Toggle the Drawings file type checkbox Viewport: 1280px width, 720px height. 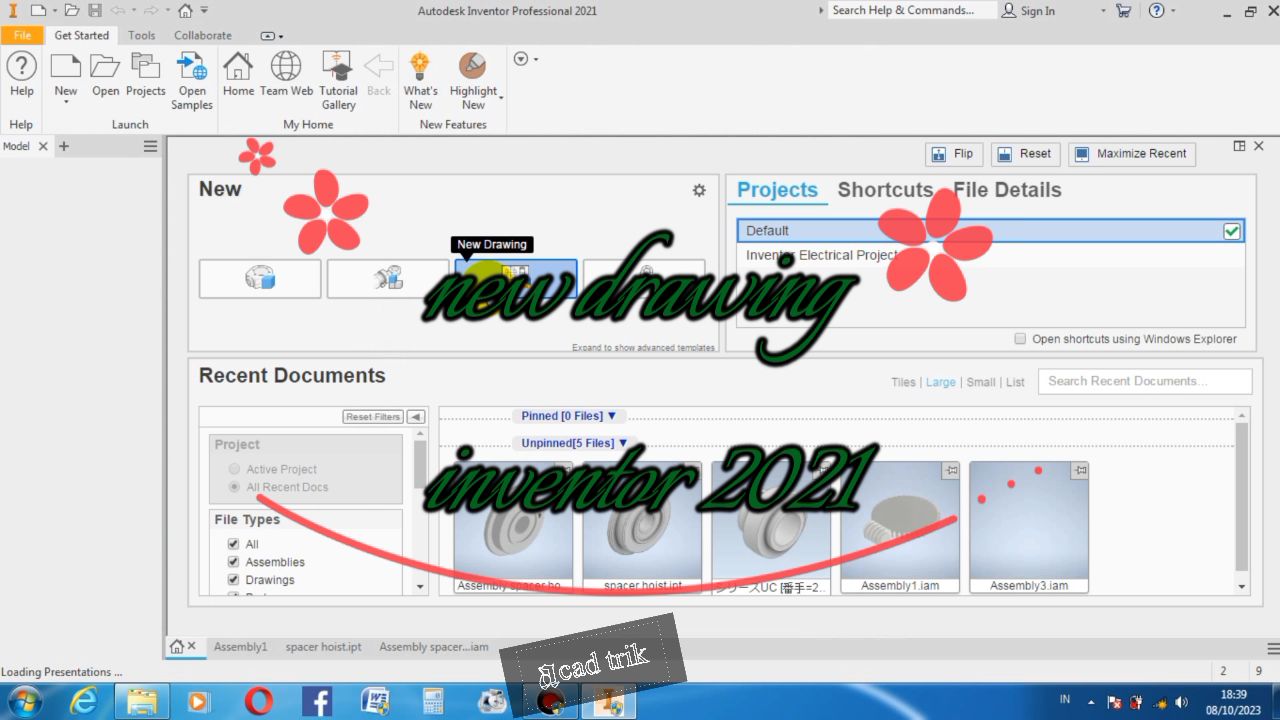233,580
